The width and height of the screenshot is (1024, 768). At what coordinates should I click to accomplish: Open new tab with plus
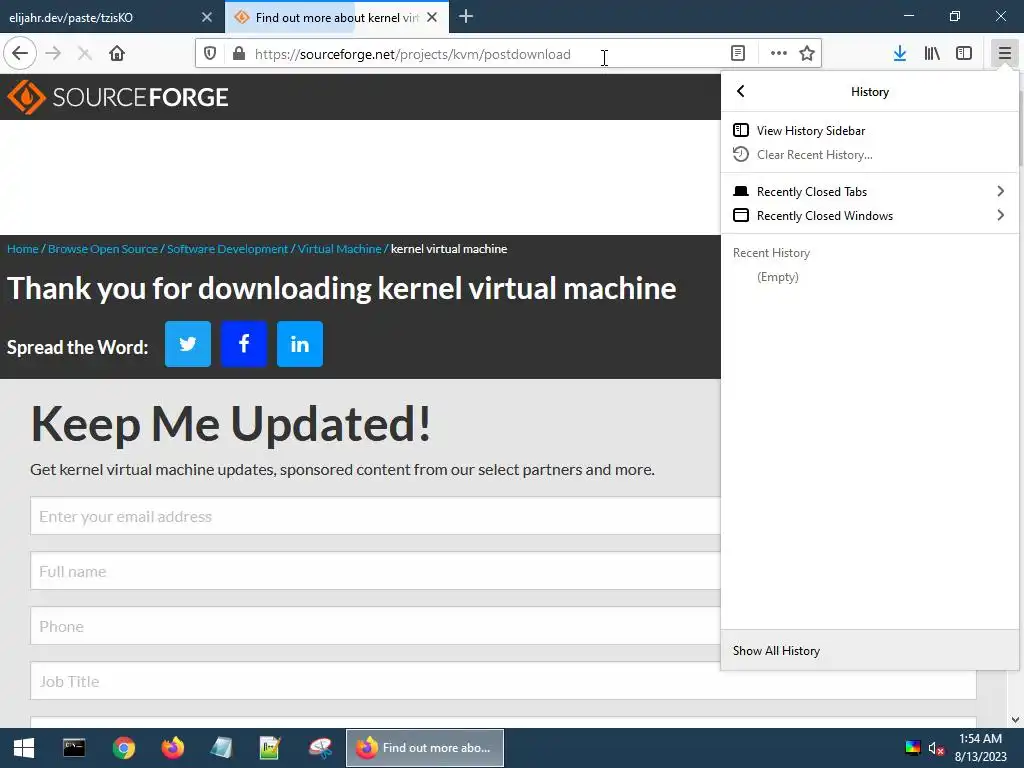[x=466, y=17]
